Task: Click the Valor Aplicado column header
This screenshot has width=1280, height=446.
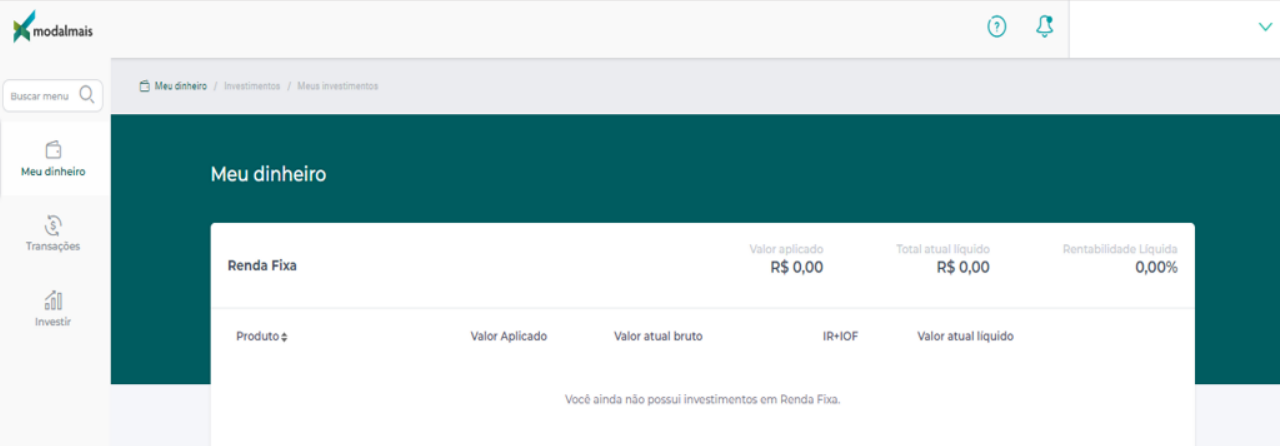Action: [509, 336]
